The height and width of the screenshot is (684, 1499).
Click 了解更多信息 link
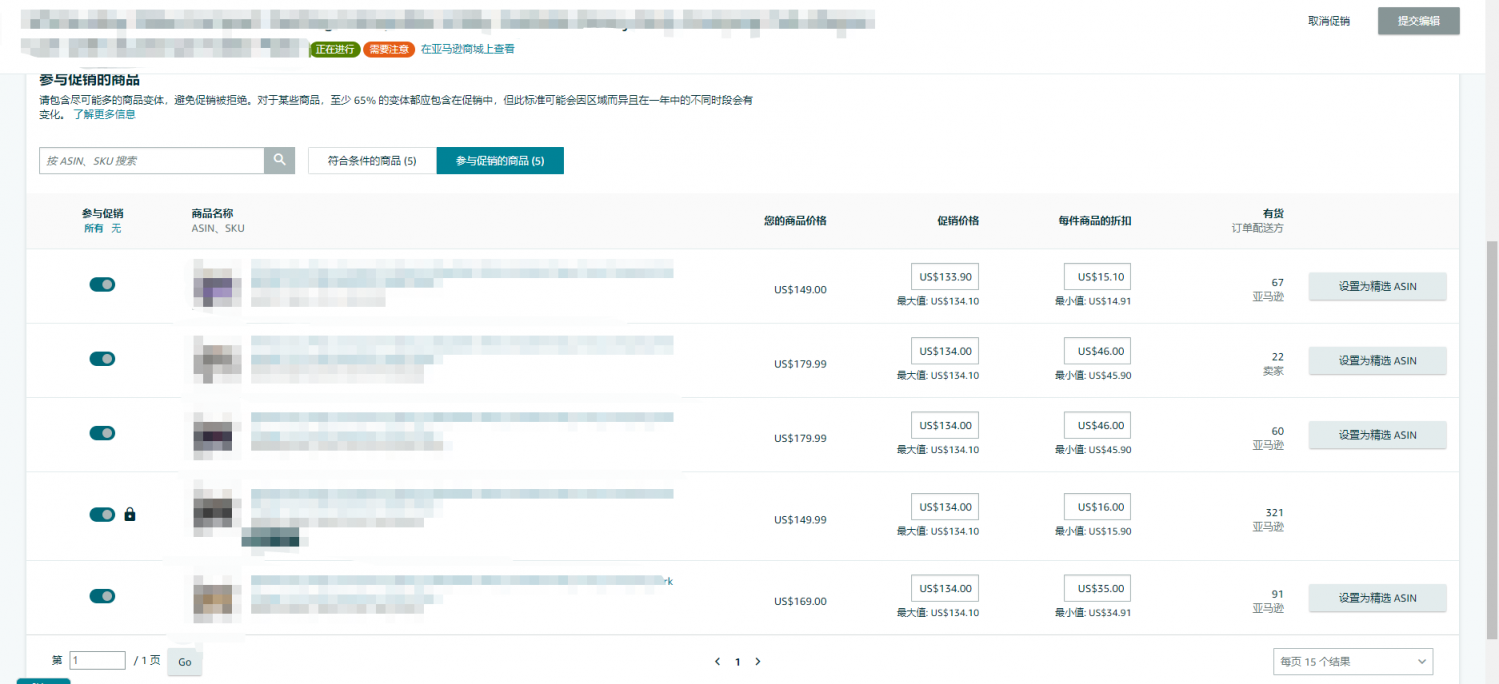pyautogui.click(x=104, y=114)
